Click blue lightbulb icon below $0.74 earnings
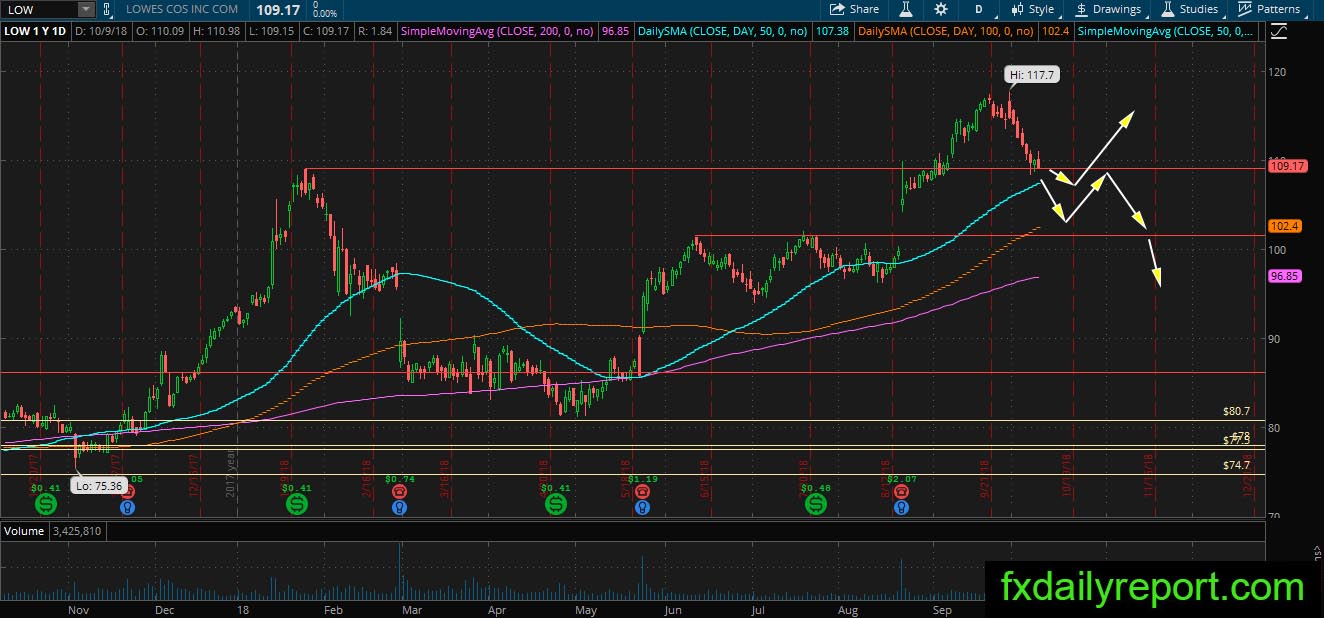 coord(400,507)
